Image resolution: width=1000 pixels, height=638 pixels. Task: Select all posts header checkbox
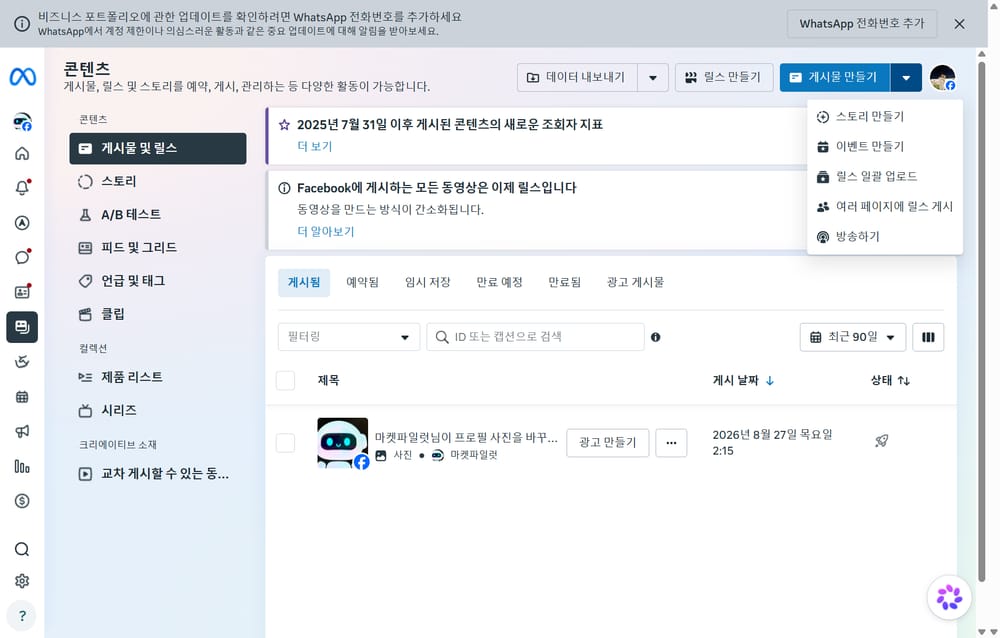[285, 380]
